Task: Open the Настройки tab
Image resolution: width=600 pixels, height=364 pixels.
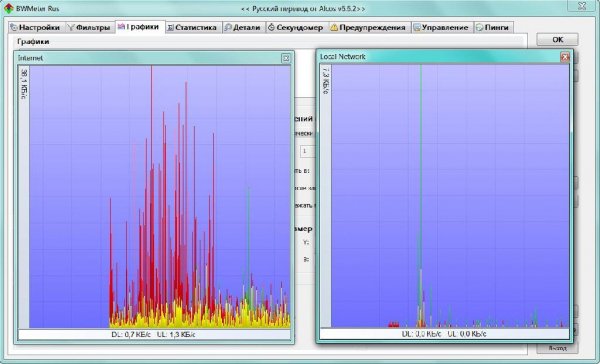Action: click(x=36, y=28)
